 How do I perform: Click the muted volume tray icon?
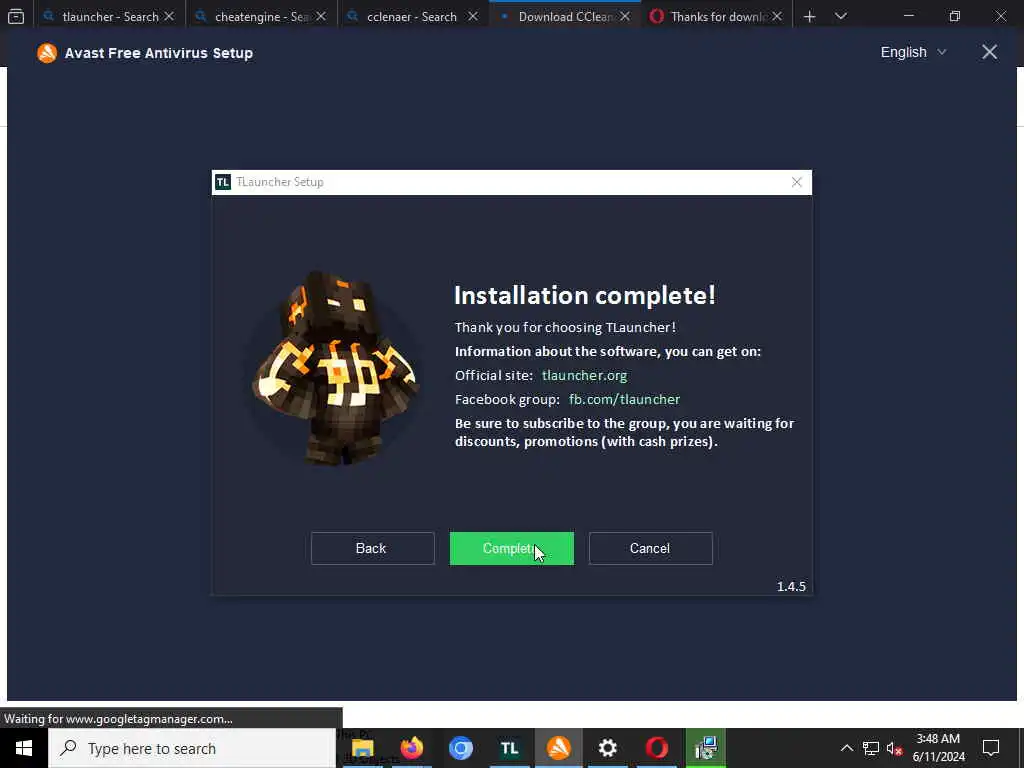[894, 748]
